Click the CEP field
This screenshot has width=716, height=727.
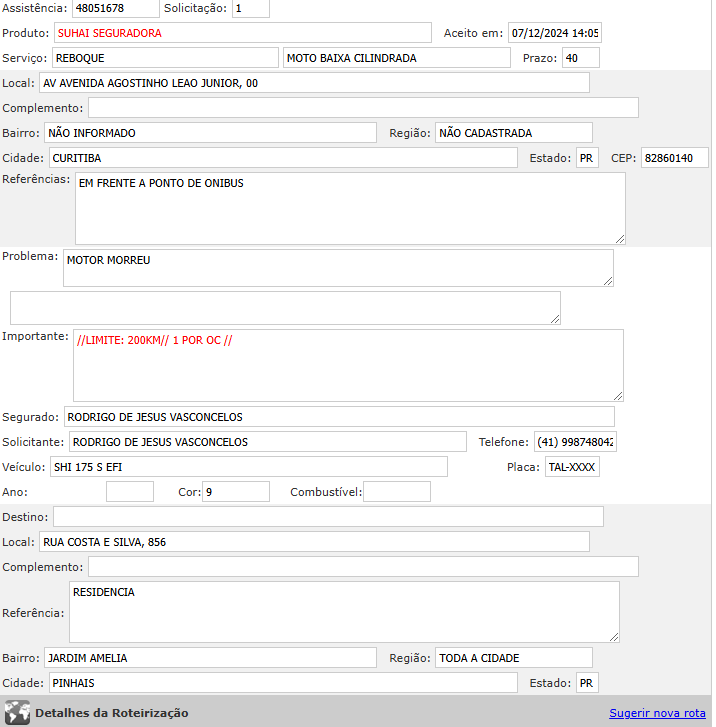pos(674,158)
